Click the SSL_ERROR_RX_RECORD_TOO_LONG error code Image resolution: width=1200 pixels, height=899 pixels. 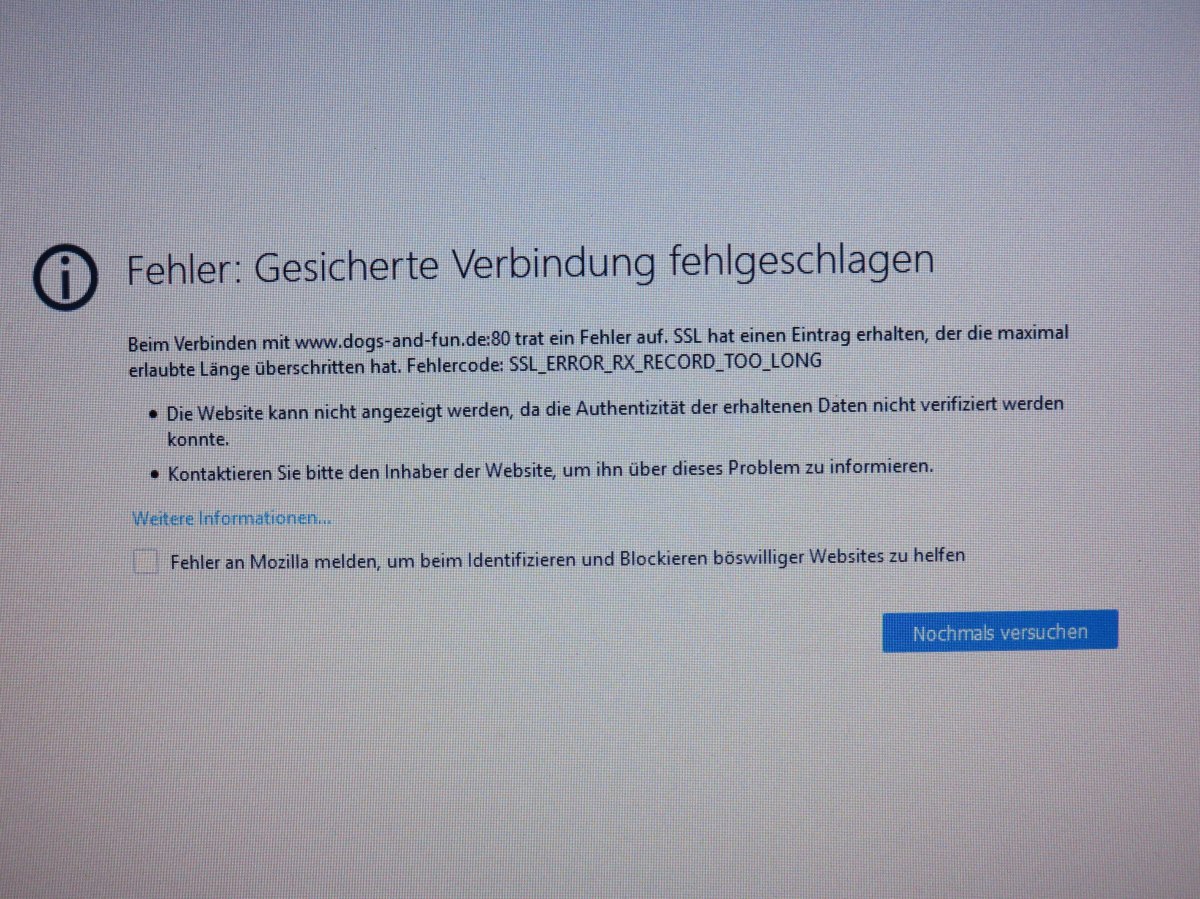(x=665, y=361)
